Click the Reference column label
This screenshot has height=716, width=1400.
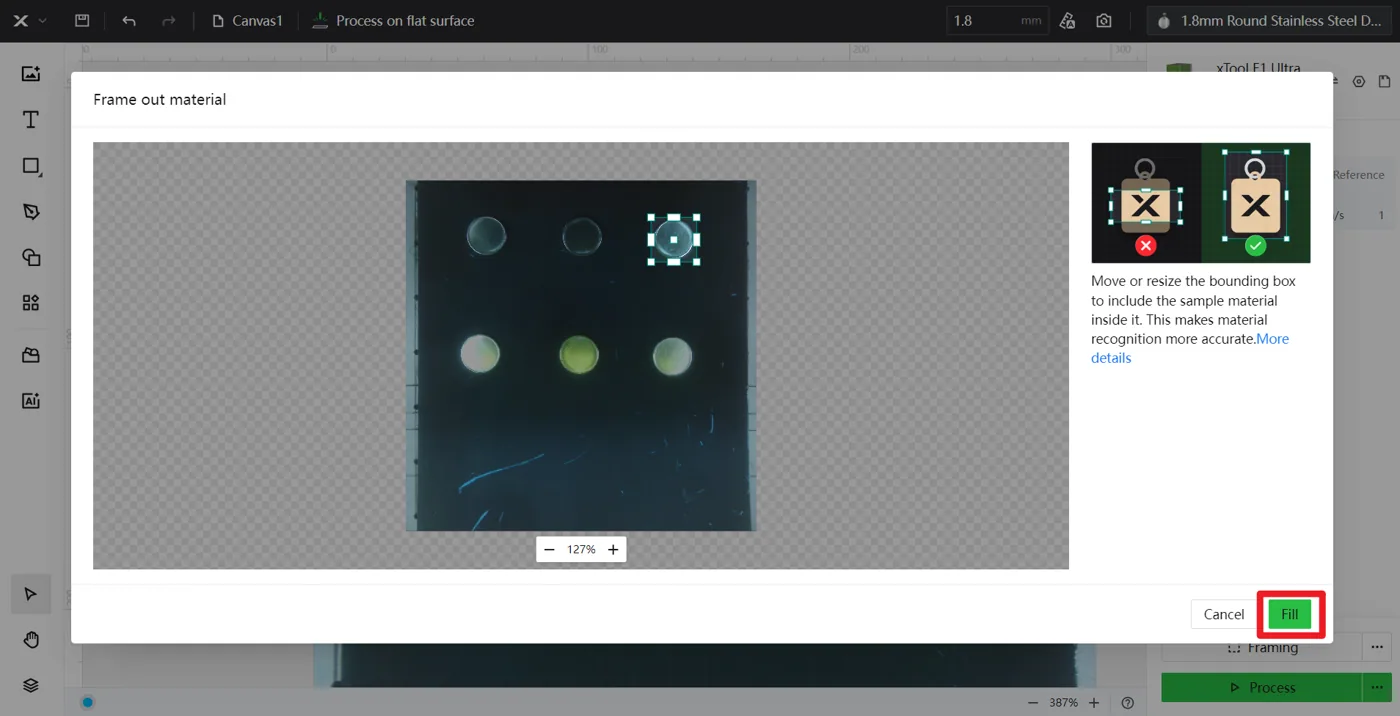pos(1358,175)
